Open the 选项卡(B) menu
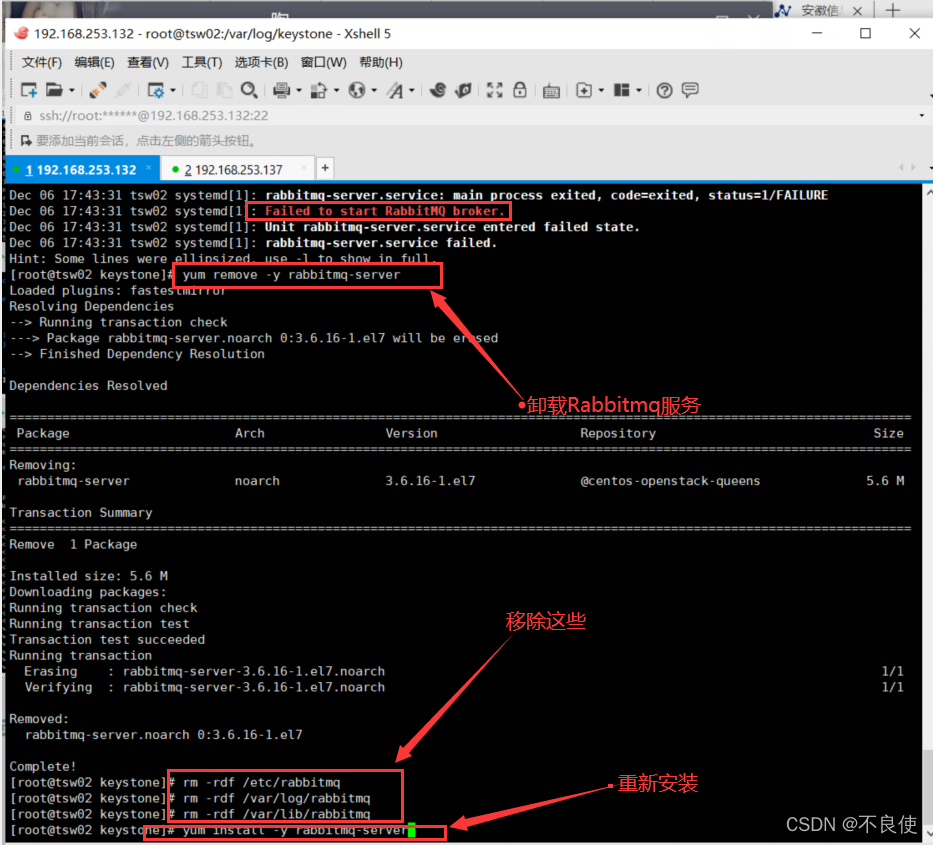 pyautogui.click(x=261, y=62)
